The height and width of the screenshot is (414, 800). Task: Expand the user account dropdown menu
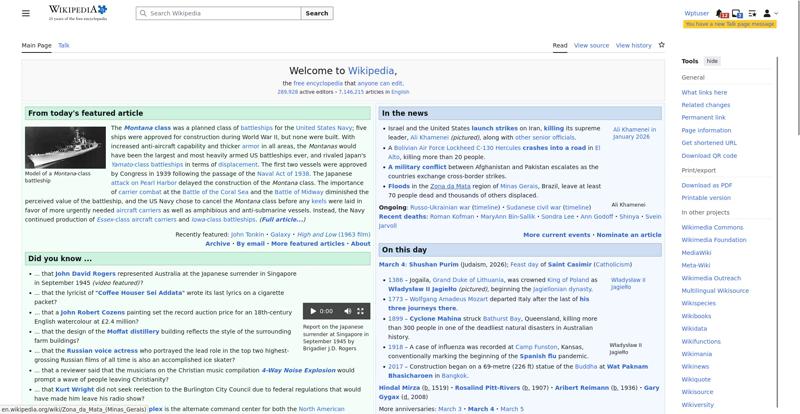(769, 13)
